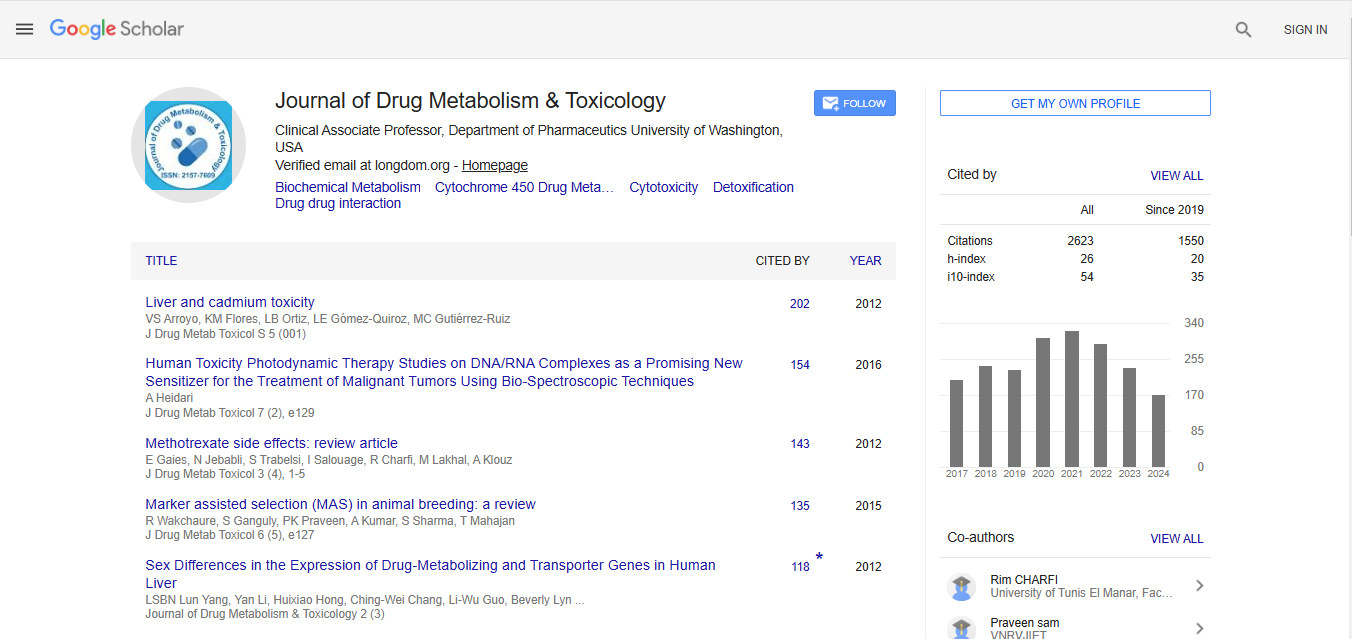
Task: Sort articles by Year column
Action: [x=865, y=261]
